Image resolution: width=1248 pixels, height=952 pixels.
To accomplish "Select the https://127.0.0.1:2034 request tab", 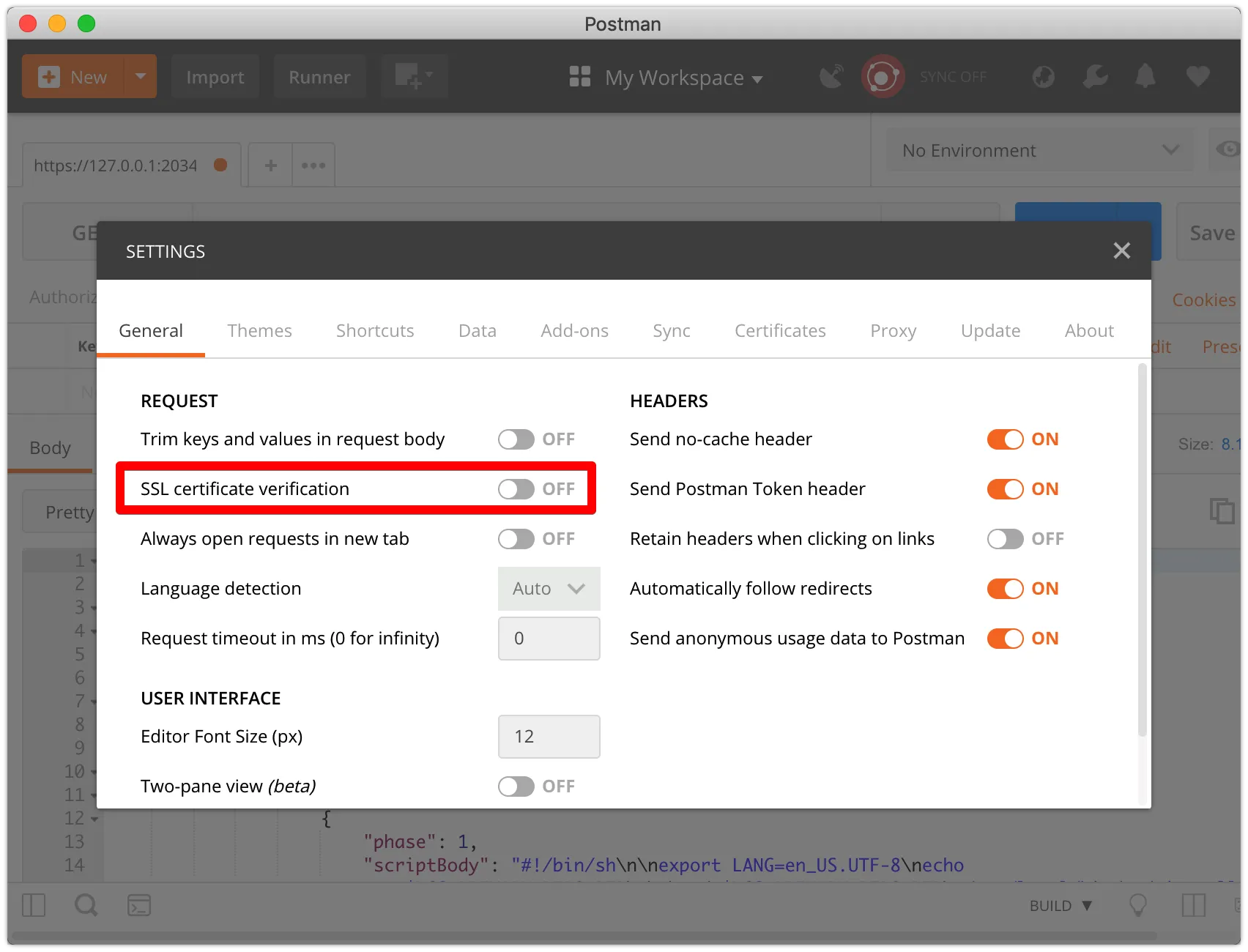I will click(130, 166).
